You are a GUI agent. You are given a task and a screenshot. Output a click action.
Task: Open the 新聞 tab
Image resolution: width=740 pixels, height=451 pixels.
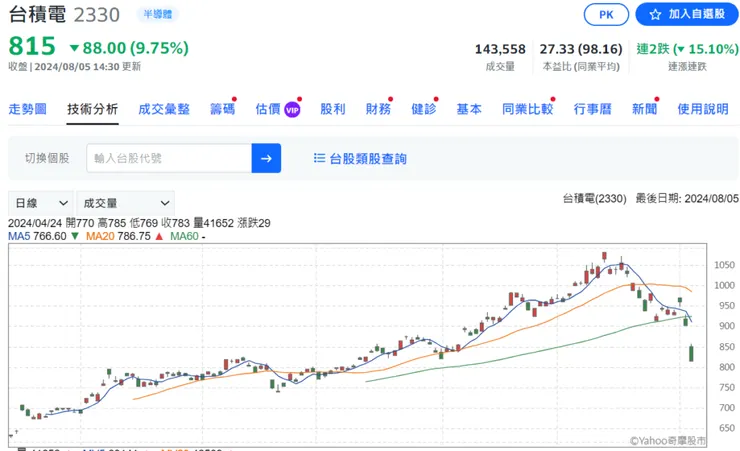point(644,109)
